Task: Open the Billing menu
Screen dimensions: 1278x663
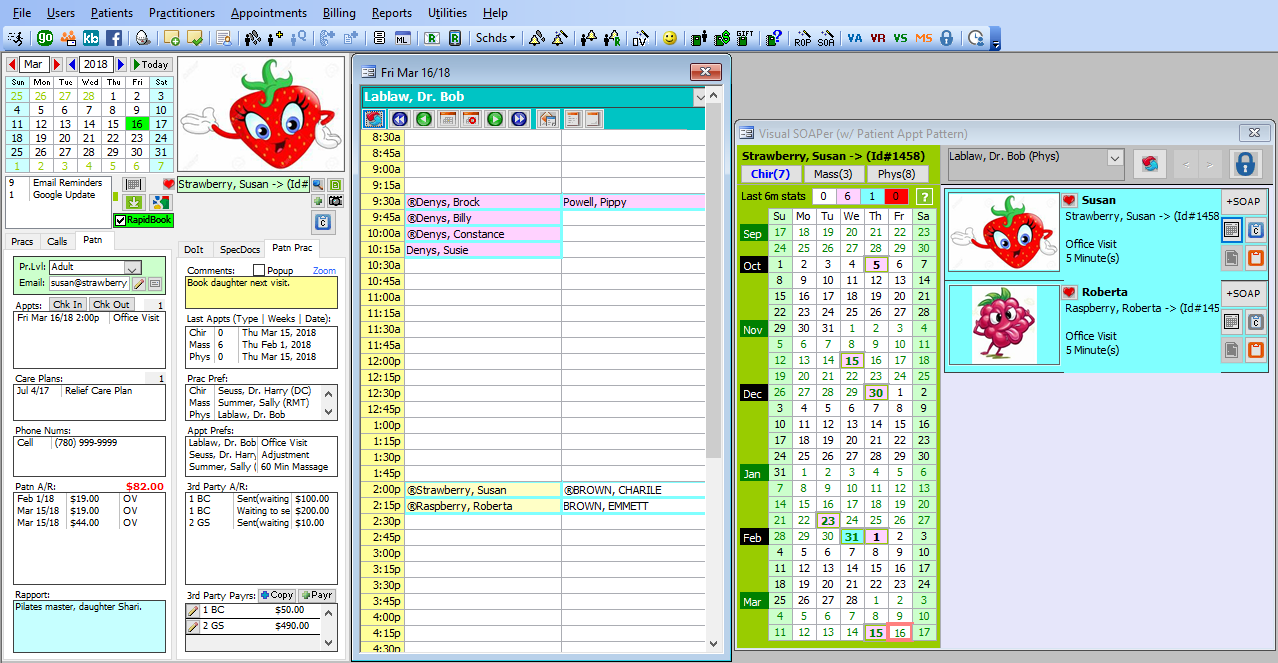Action: 339,13
